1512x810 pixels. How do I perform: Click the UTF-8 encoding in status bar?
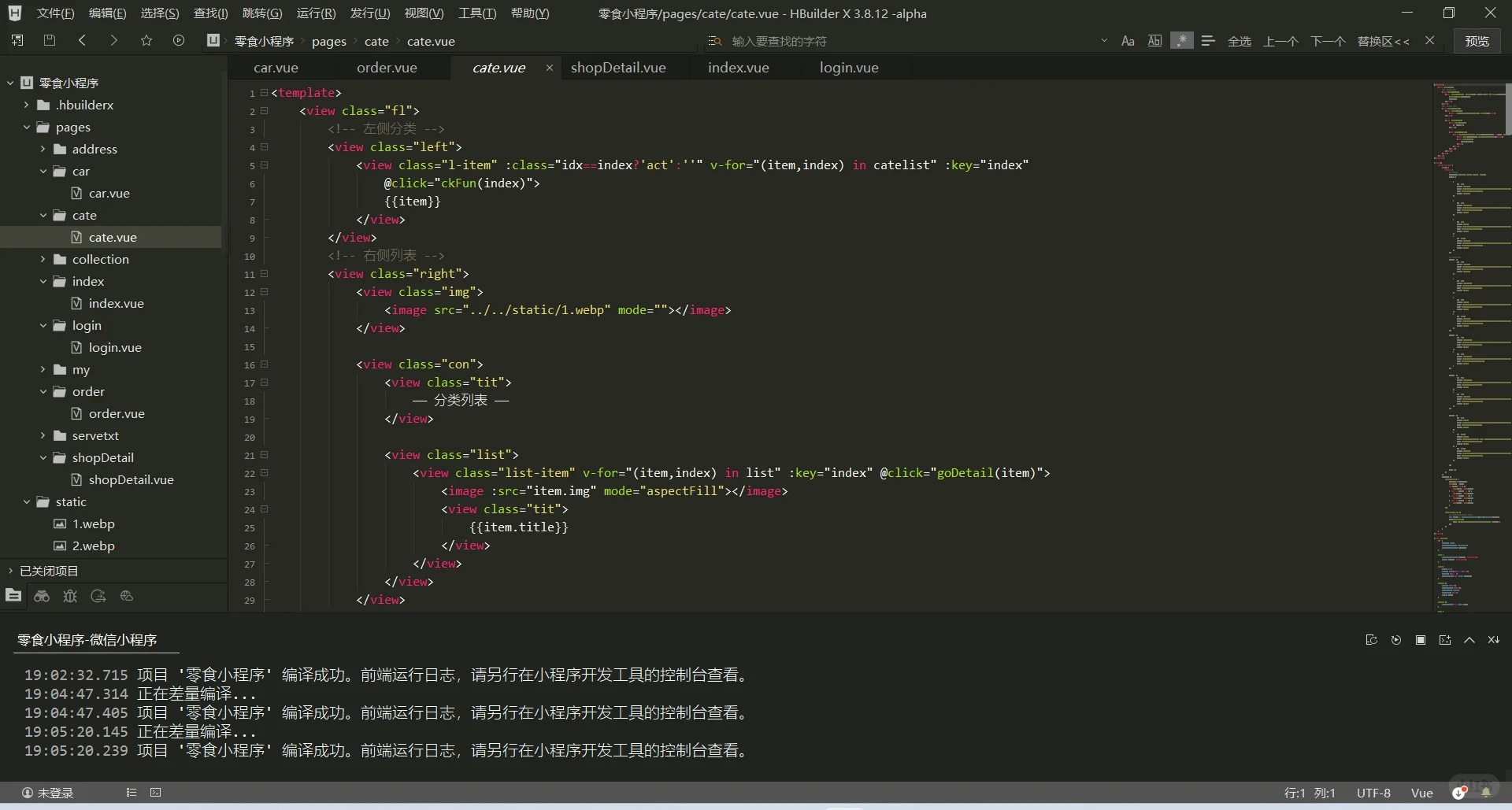point(1373,793)
